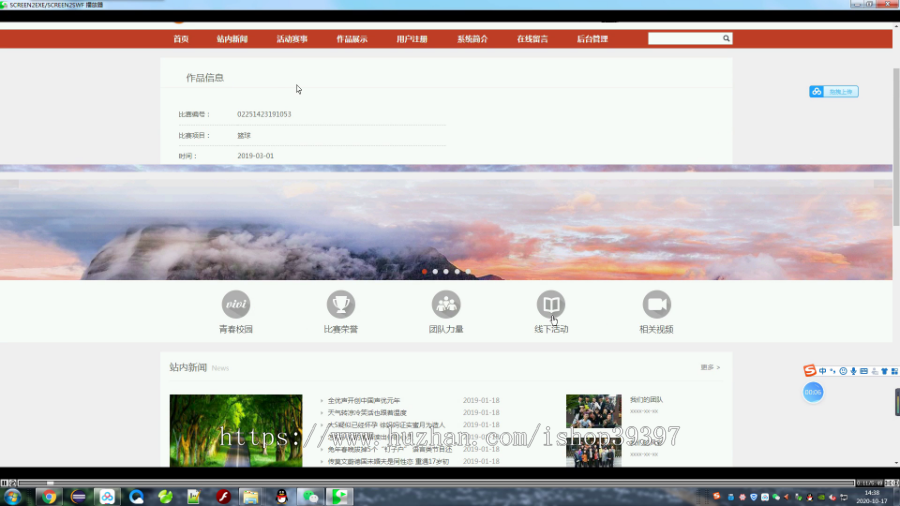Click the taskbar clock 14:38
Screen dimensions: 900x506
(871, 493)
